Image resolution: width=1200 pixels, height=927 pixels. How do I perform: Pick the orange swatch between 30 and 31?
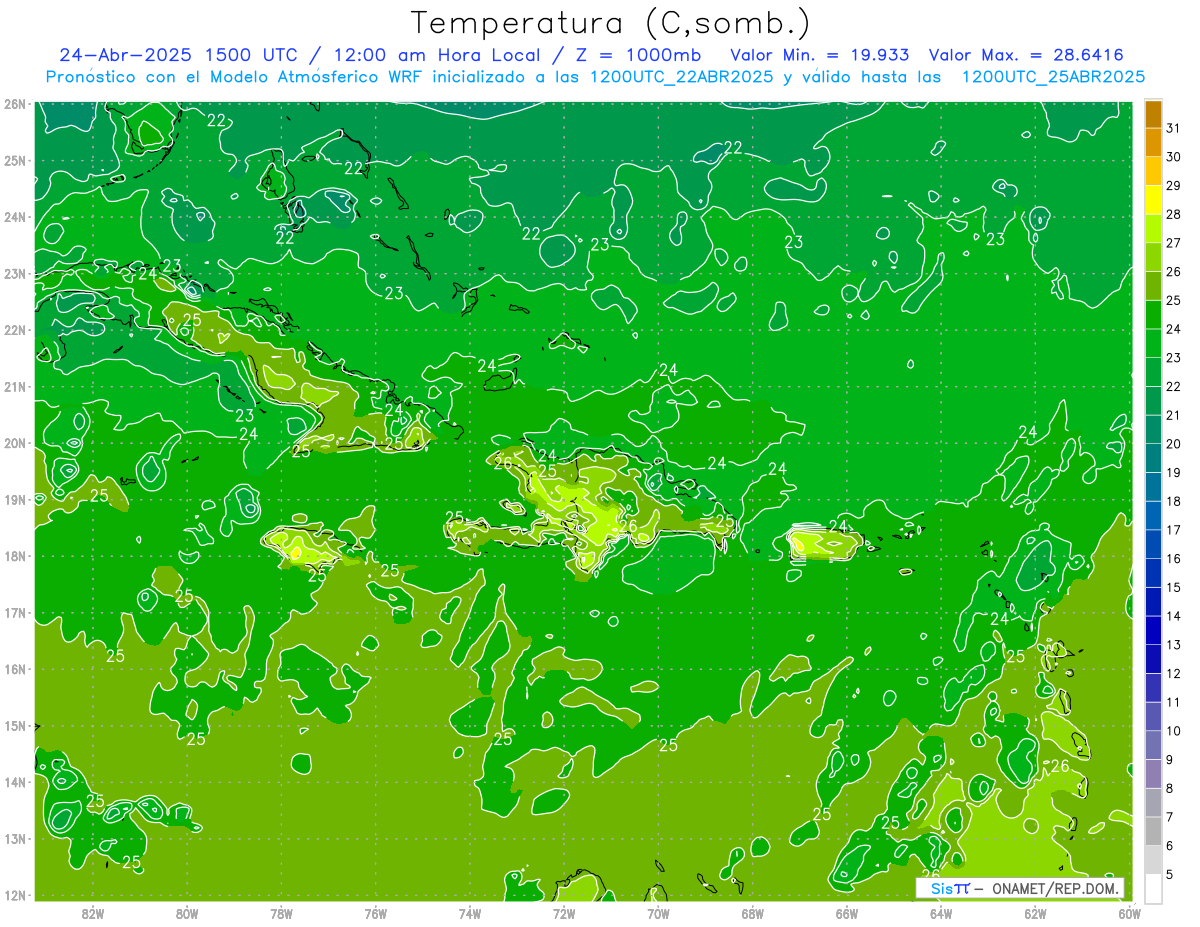click(x=1153, y=143)
